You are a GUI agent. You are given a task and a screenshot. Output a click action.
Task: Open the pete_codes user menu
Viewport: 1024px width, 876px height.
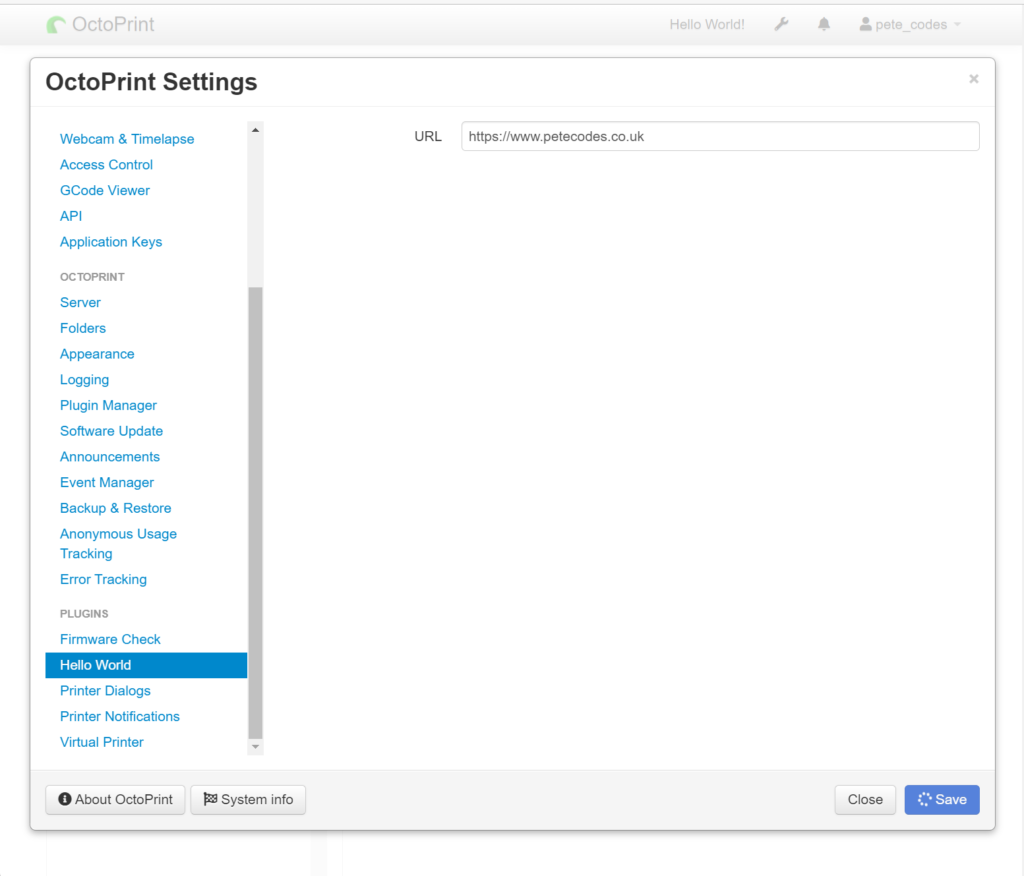click(x=910, y=24)
